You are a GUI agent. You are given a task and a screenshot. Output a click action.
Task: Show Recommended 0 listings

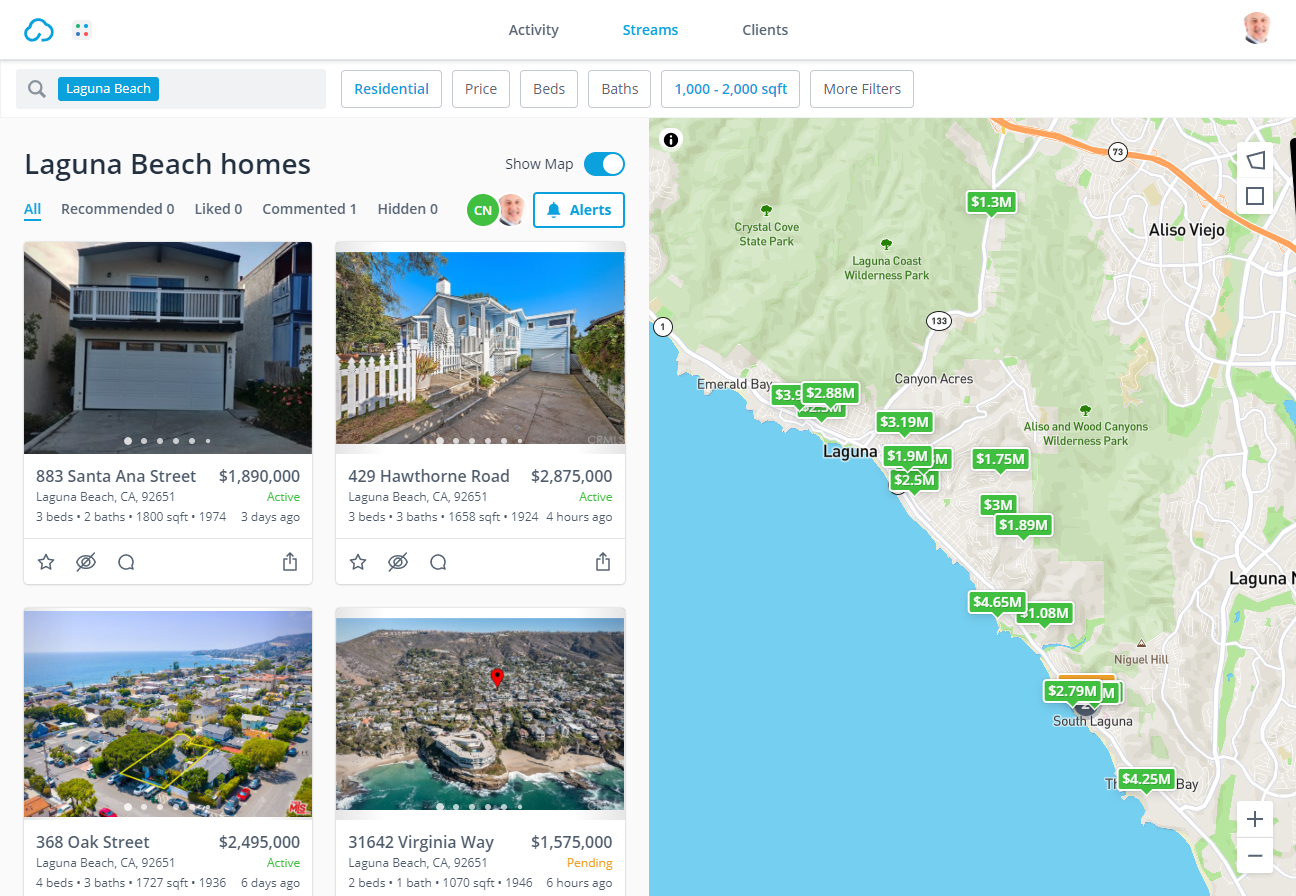pyautogui.click(x=118, y=209)
